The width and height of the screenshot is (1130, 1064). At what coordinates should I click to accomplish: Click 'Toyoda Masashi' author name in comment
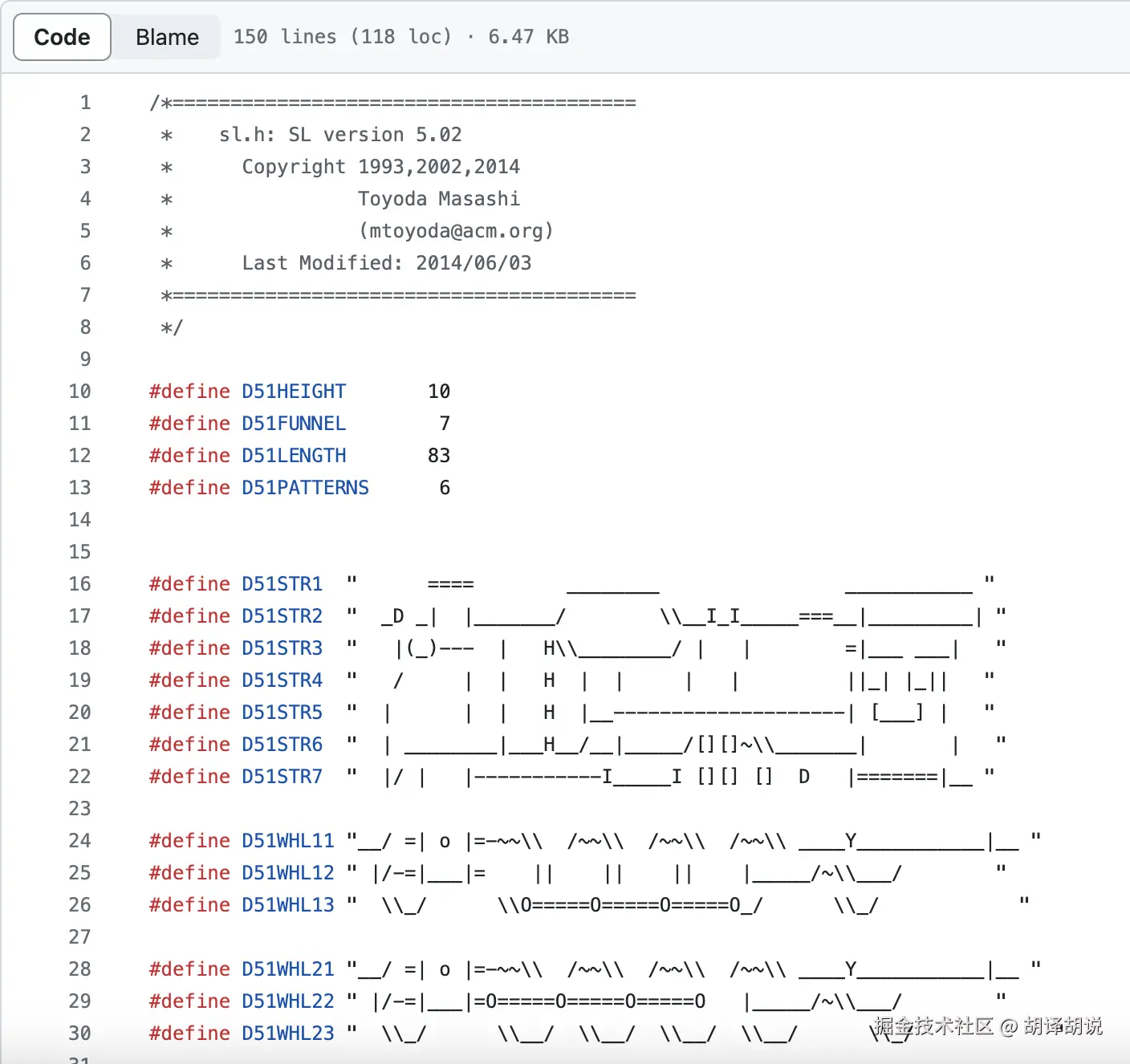point(438,199)
